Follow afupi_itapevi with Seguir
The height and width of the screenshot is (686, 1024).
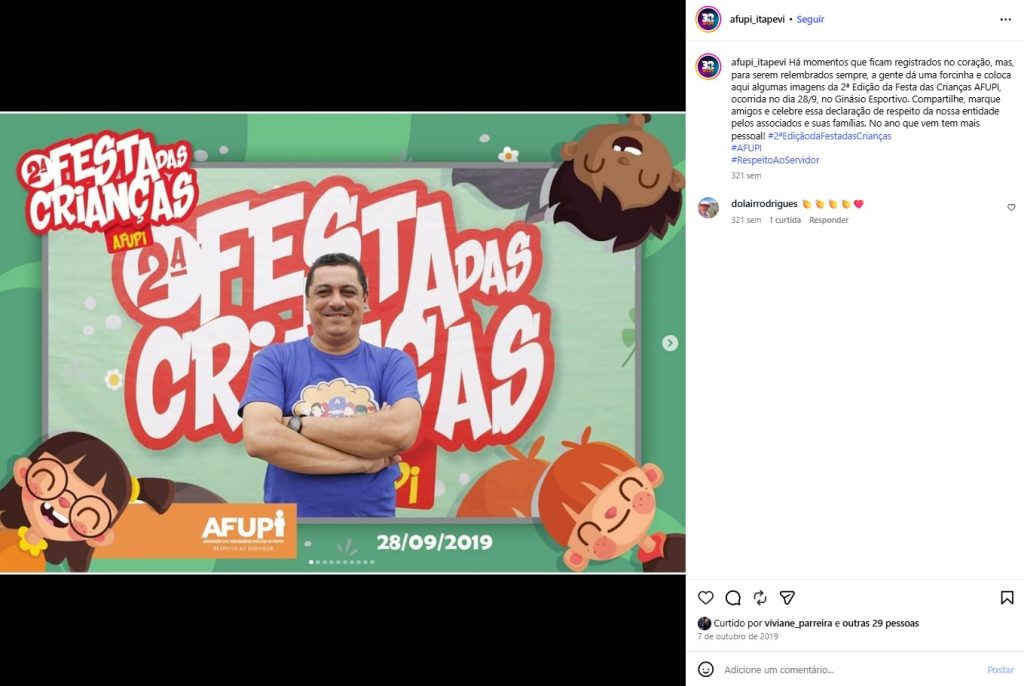[x=810, y=20]
